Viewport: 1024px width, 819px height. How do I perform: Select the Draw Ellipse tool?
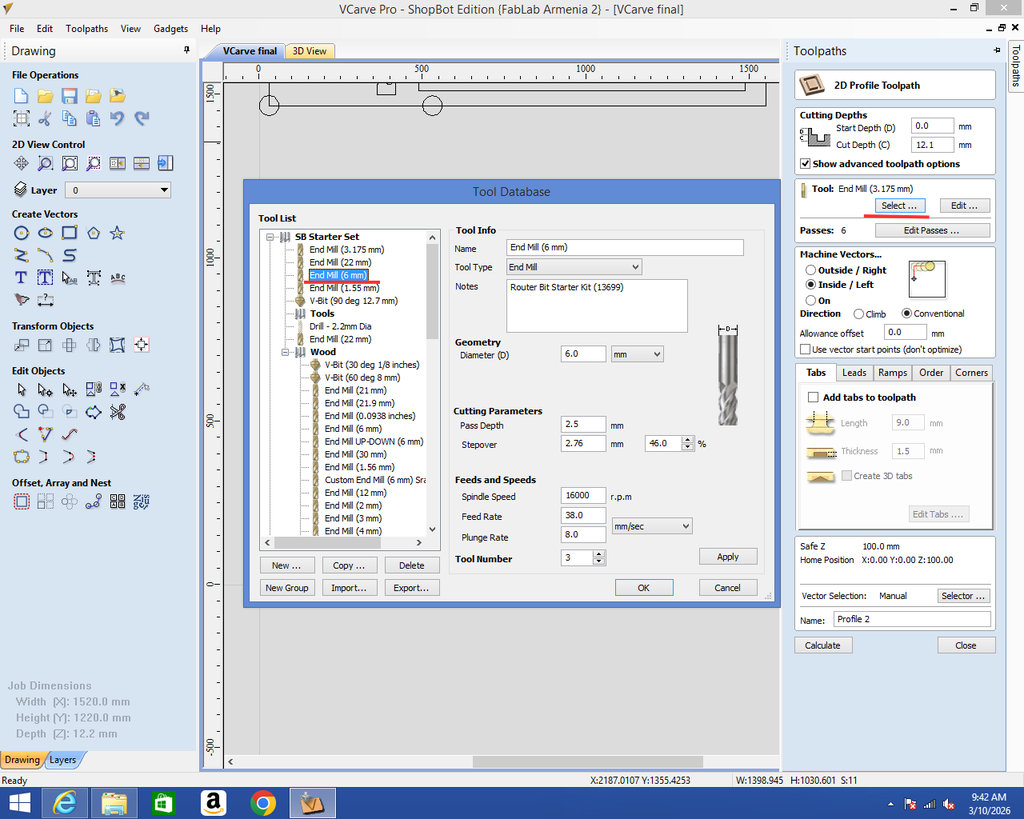point(45,233)
